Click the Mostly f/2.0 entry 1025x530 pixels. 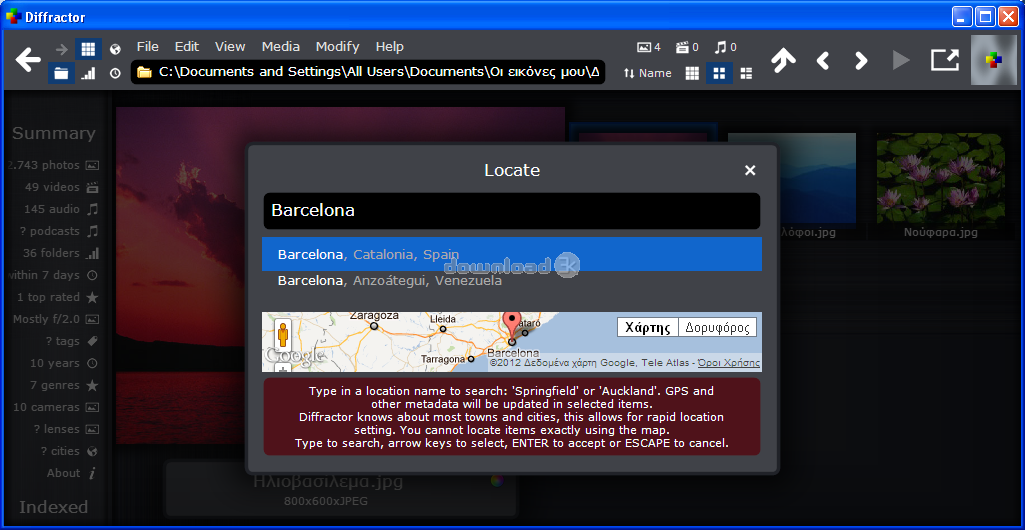(x=56, y=320)
